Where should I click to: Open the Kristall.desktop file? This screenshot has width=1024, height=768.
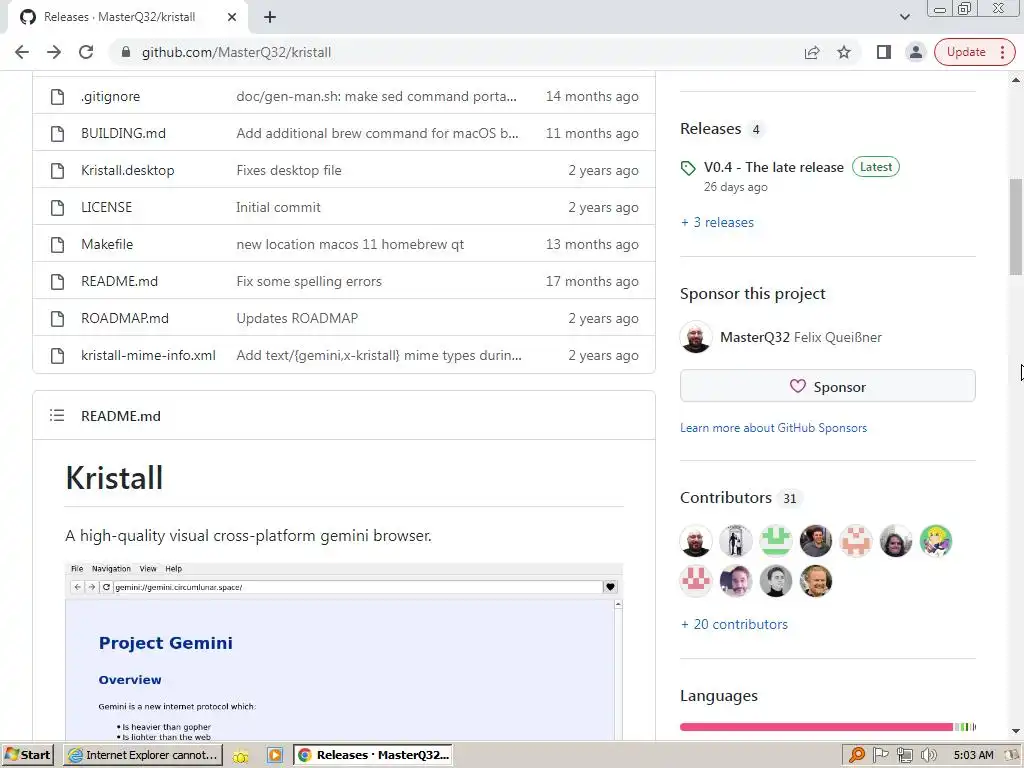(127, 170)
